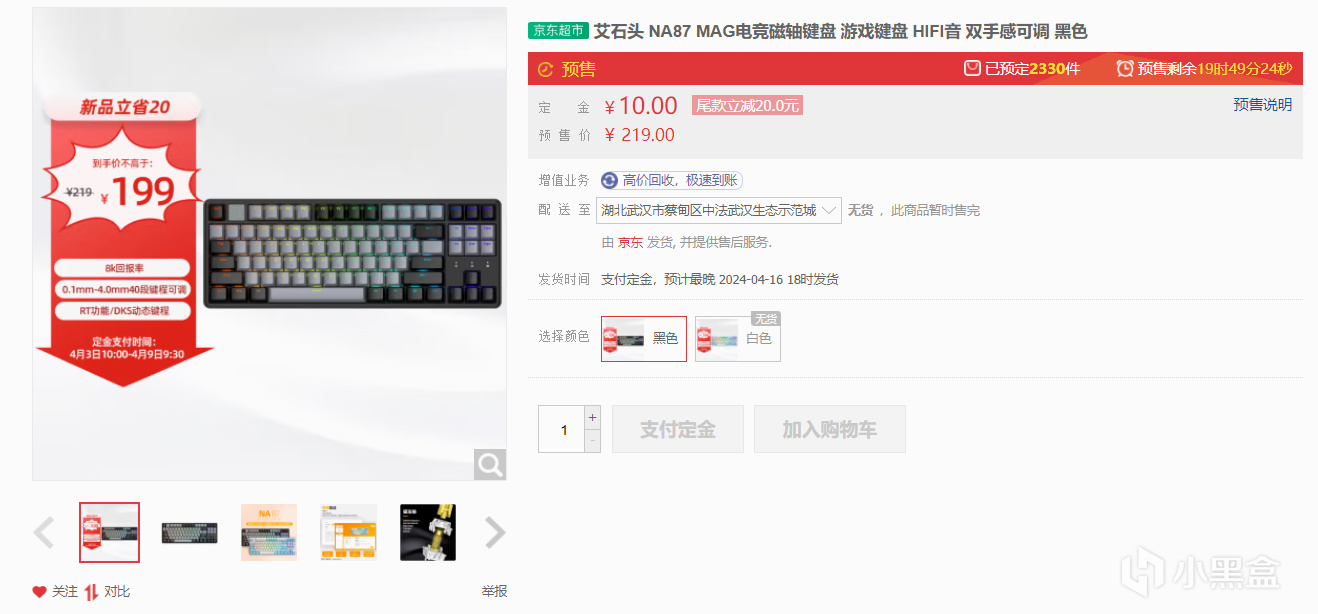
Task: Click the 已预定 bag icon
Action: click(x=972, y=68)
